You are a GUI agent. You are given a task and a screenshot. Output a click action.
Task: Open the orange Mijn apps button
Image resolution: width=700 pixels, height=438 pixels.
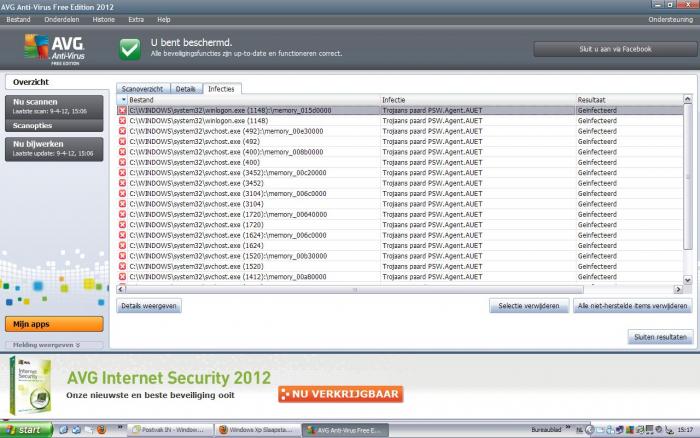click(x=54, y=324)
